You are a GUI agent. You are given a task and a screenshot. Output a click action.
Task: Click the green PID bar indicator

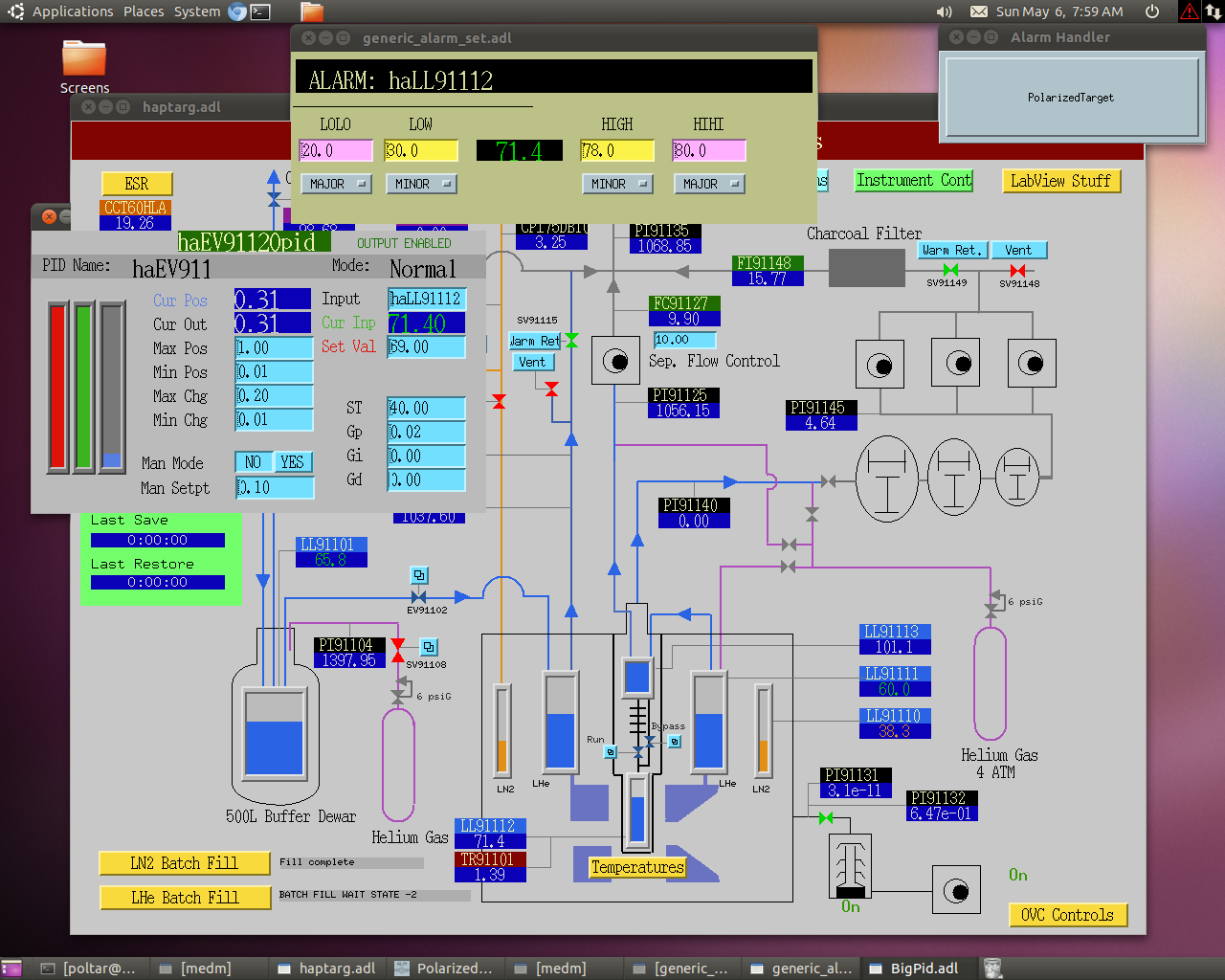(x=84, y=388)
